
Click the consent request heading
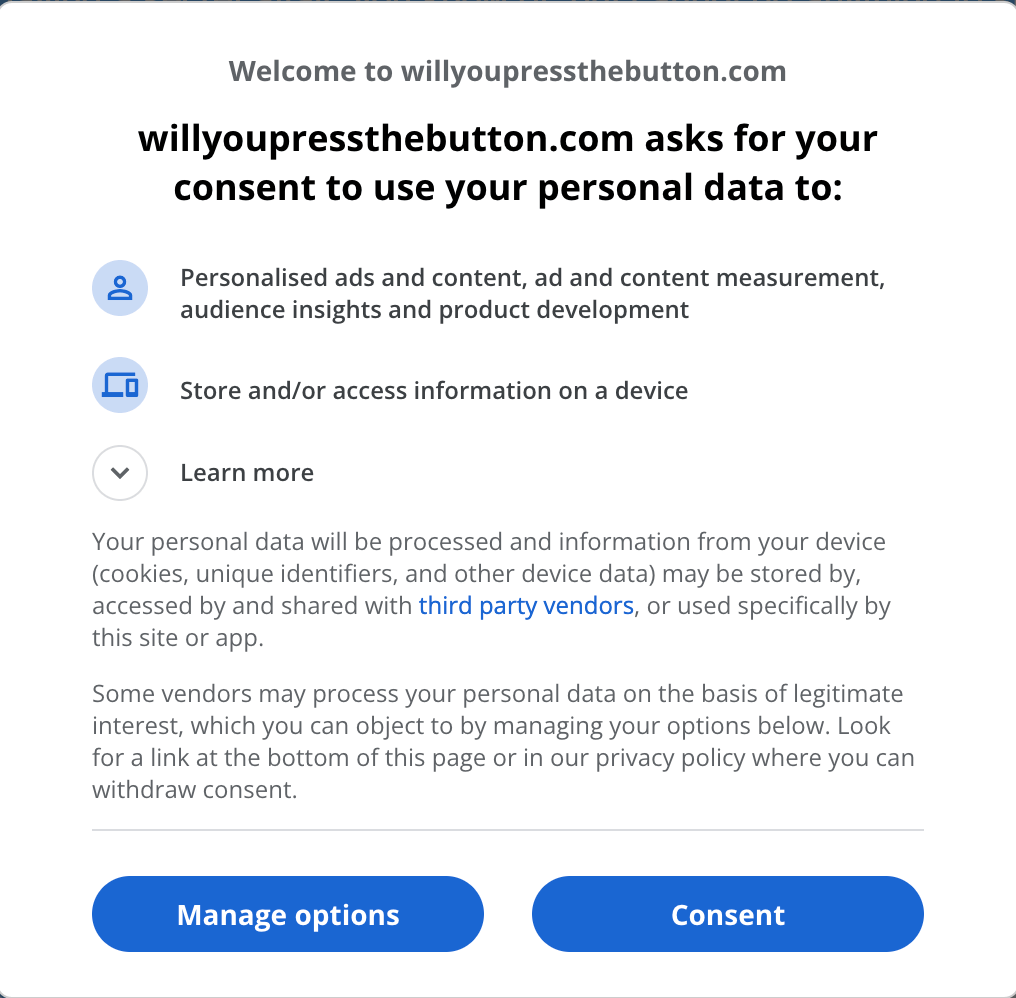(507, 163)
